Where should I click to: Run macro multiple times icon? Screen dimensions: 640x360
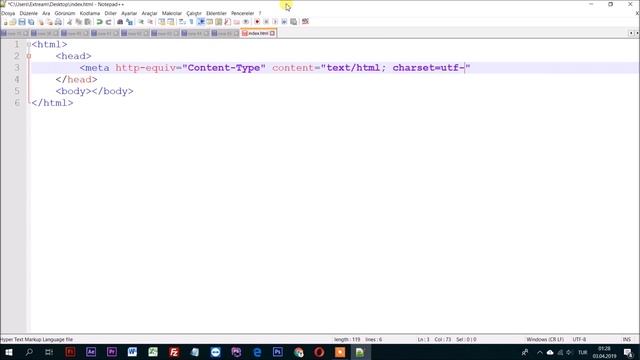[x=284, y=22]
